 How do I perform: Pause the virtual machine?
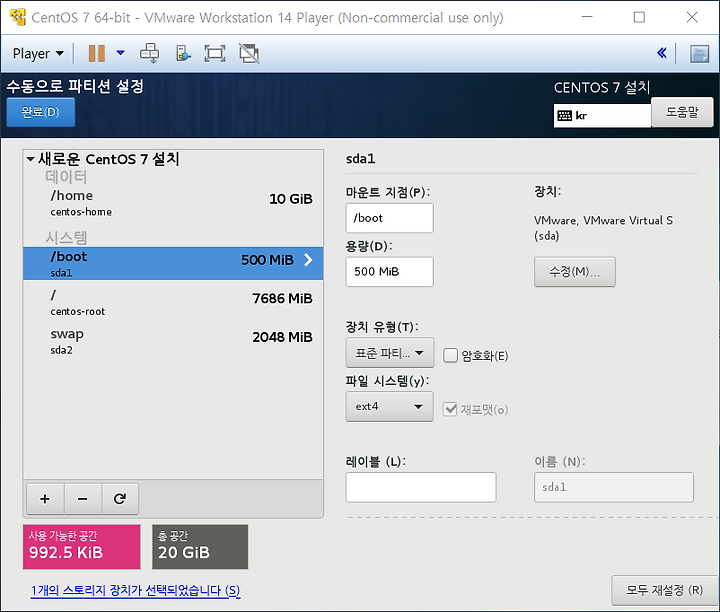(96, 53)
